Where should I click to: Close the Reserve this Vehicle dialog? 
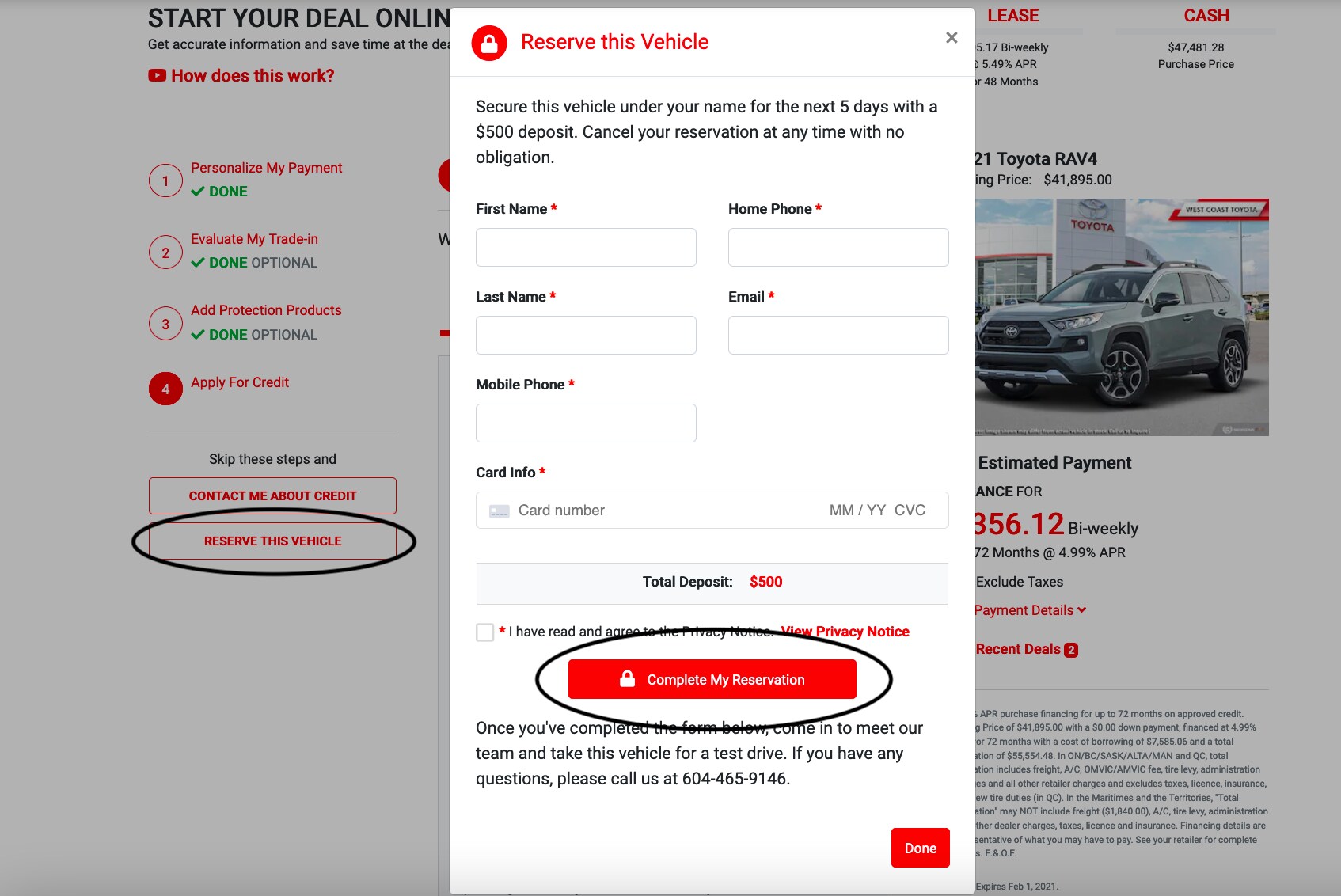coord(952,37)
